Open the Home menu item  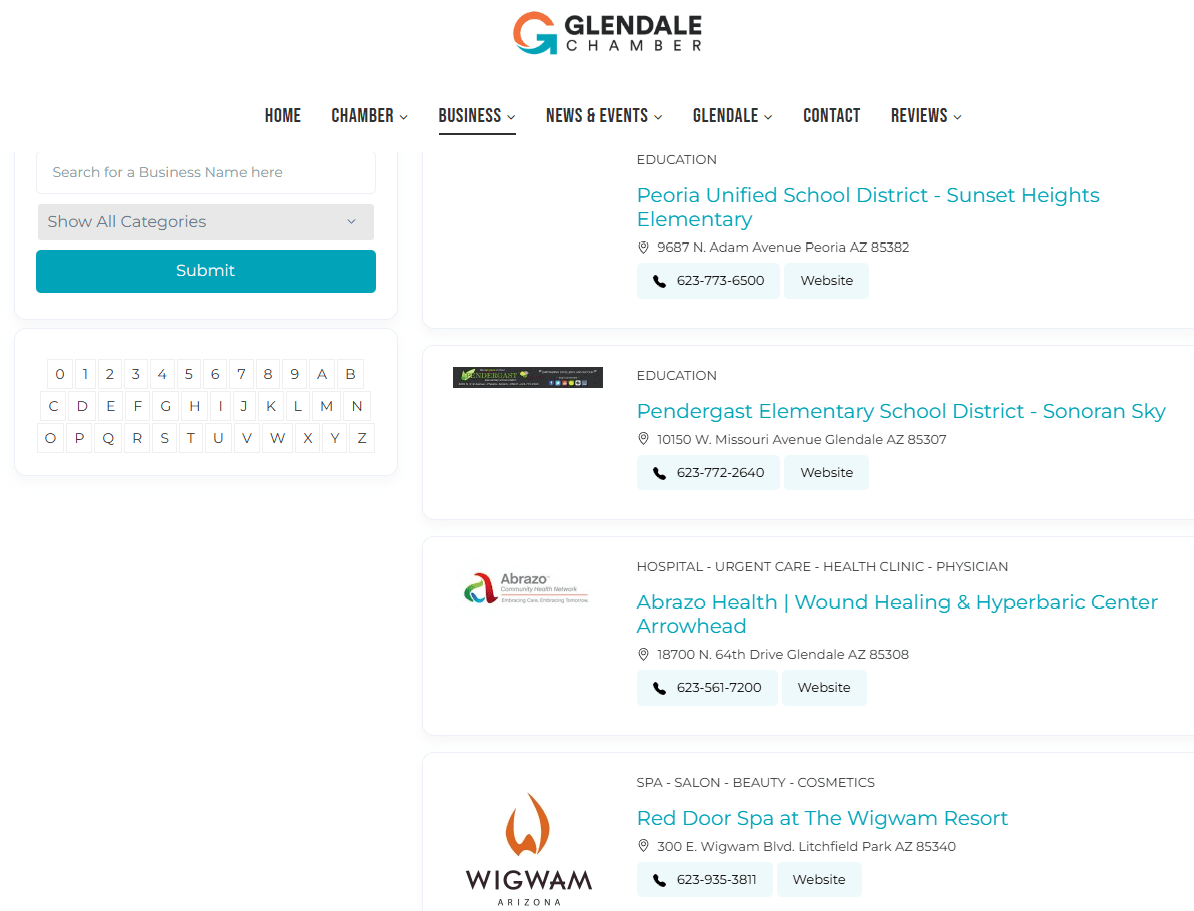point(283,116)
